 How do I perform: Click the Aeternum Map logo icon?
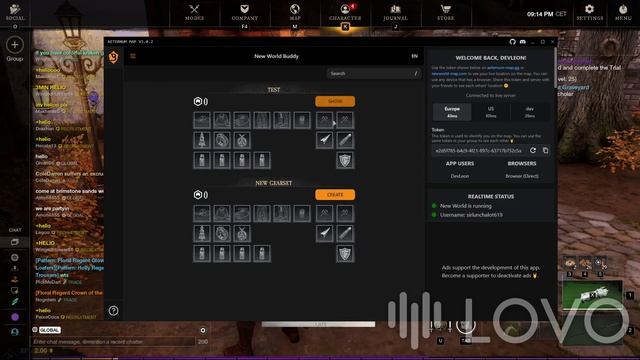point(113,57)
